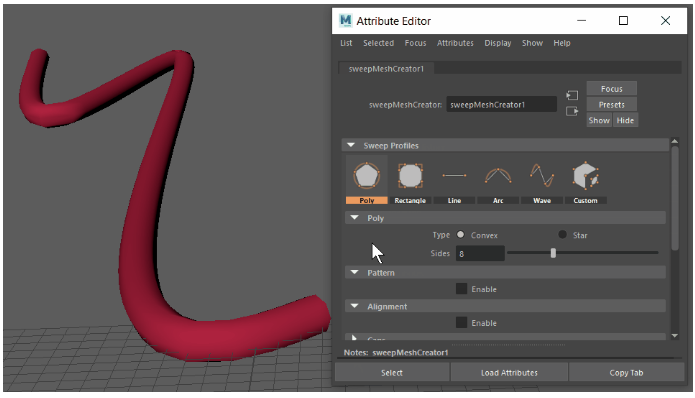695x398 pixels.
Task: Select Convex poly type
Action: click(x=461, y=234)
